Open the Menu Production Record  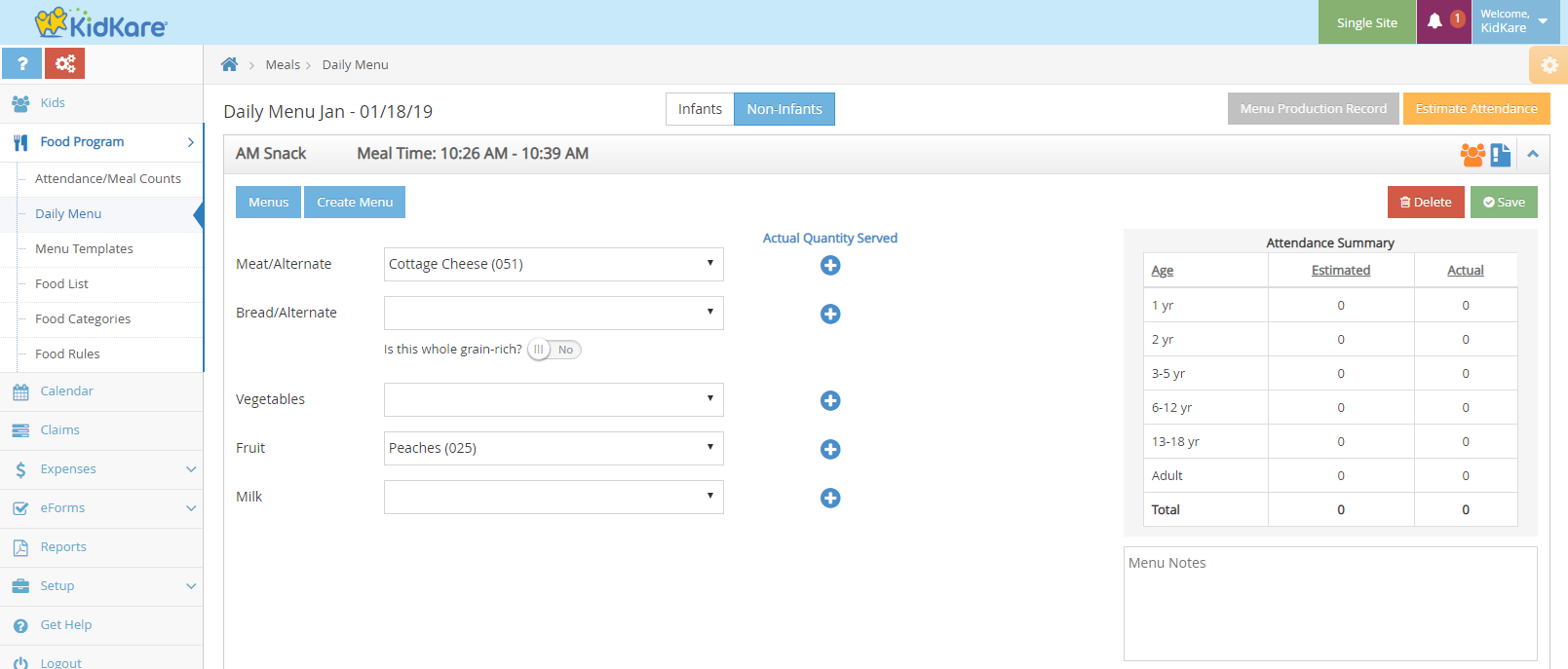tap(1313, 108)
